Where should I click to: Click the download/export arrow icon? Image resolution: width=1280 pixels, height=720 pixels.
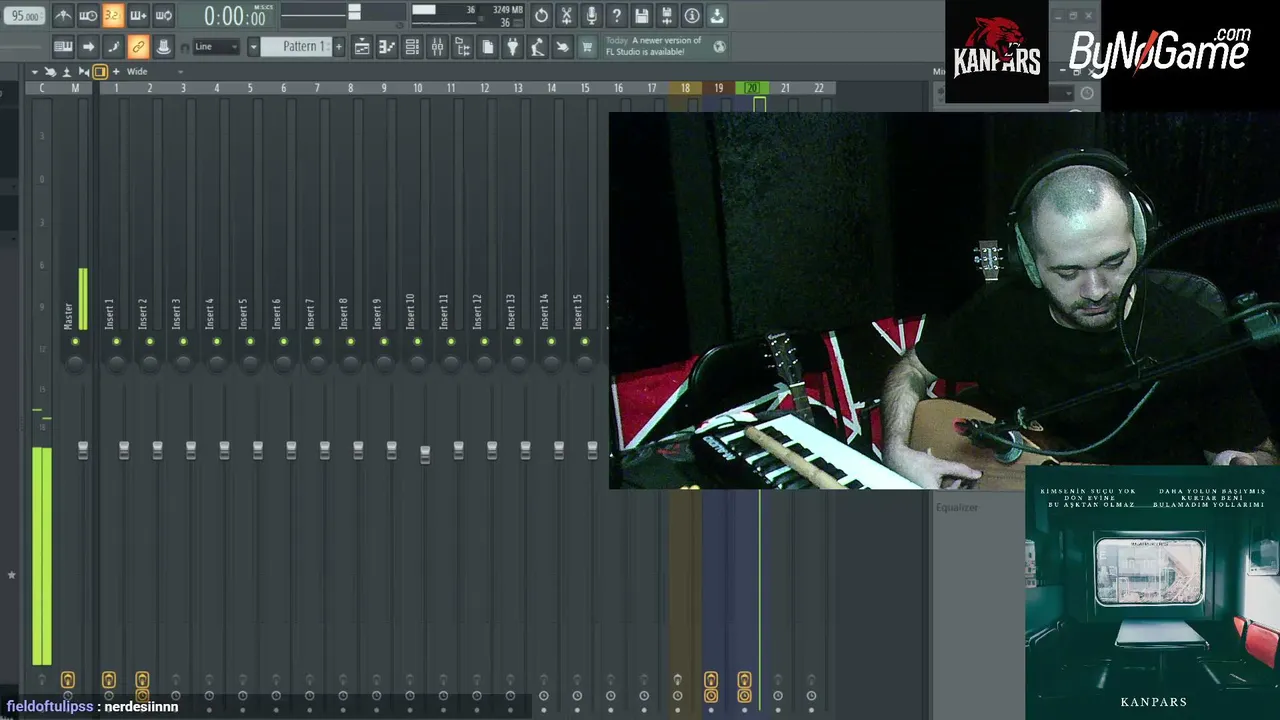[716, 16]
